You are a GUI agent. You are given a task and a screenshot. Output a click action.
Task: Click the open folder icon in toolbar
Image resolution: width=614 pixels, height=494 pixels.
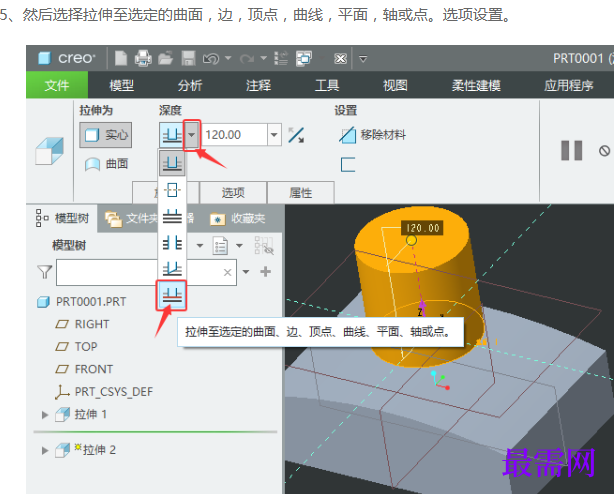click(165, 59)
